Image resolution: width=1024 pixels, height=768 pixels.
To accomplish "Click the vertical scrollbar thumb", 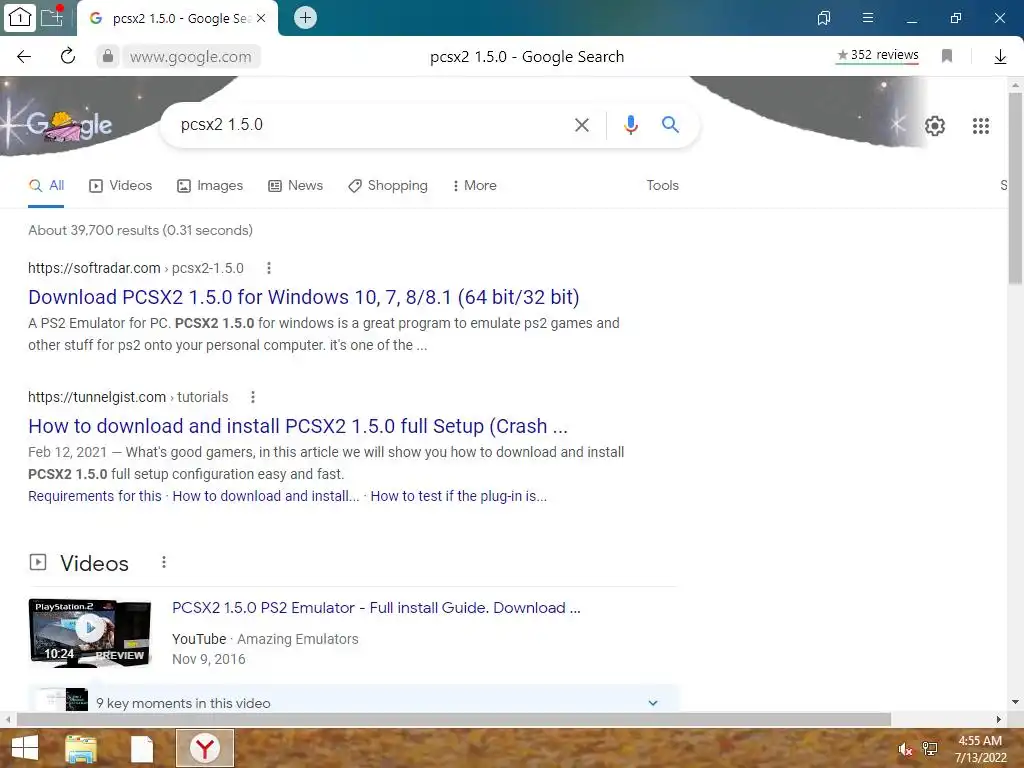I will click(x=1015, y=188).
